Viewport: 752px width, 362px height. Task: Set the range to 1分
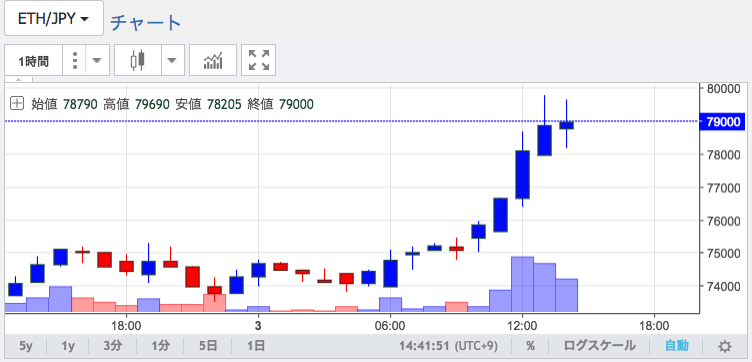pyautogui.click(x=160, y=346)
